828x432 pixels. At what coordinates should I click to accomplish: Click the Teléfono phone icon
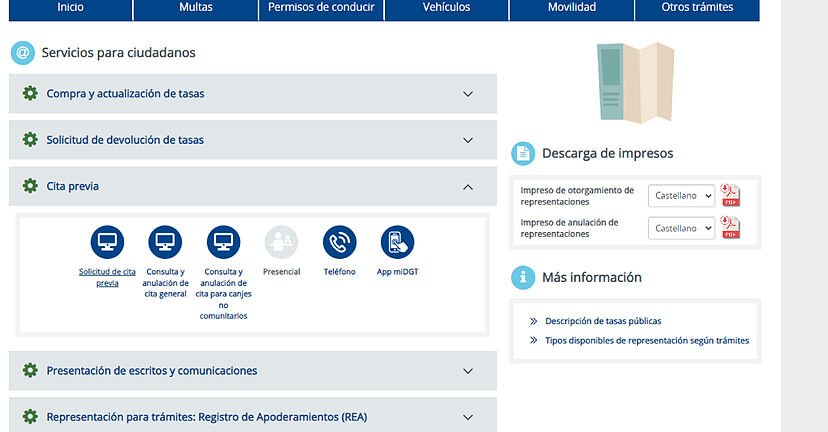(339, 242)
